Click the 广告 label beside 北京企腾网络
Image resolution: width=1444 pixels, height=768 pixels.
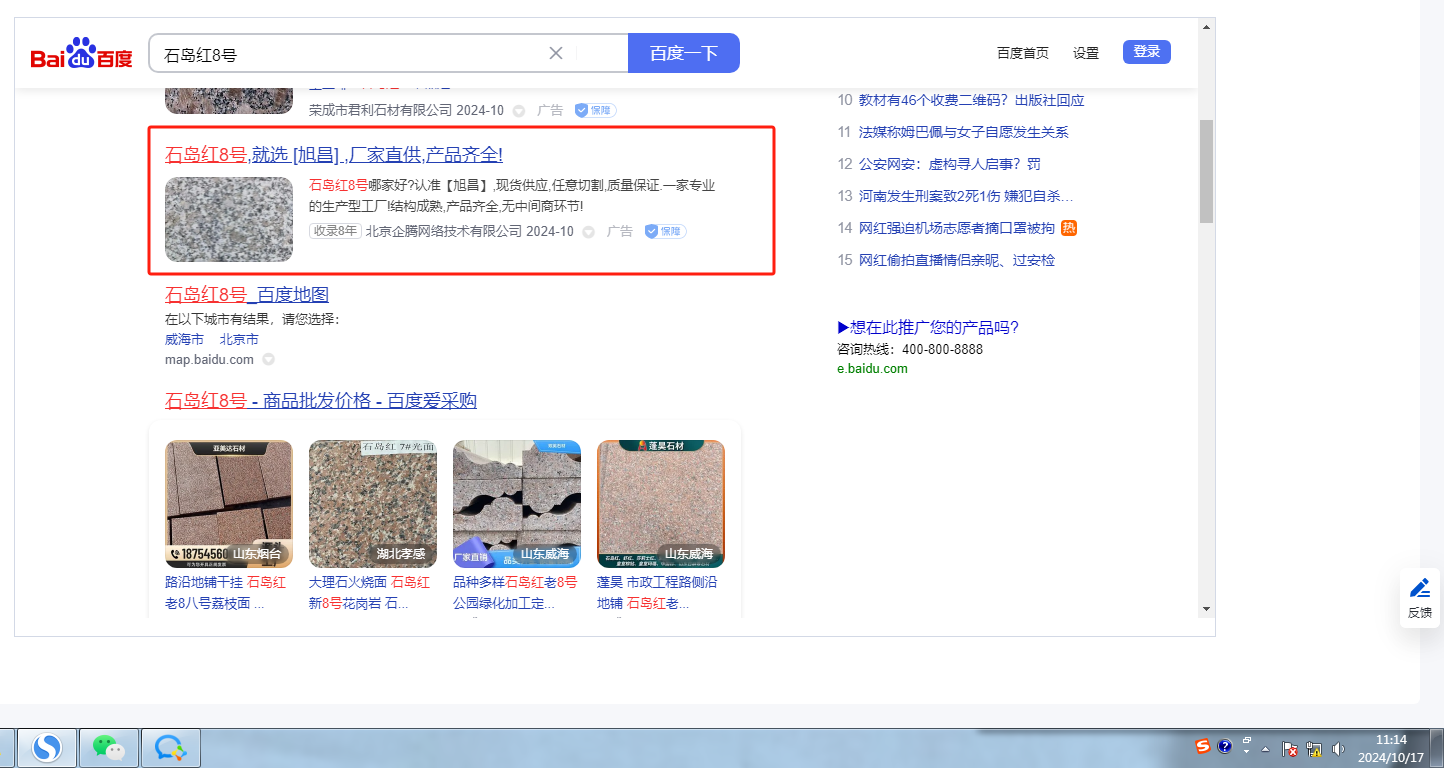coord(620,231)
